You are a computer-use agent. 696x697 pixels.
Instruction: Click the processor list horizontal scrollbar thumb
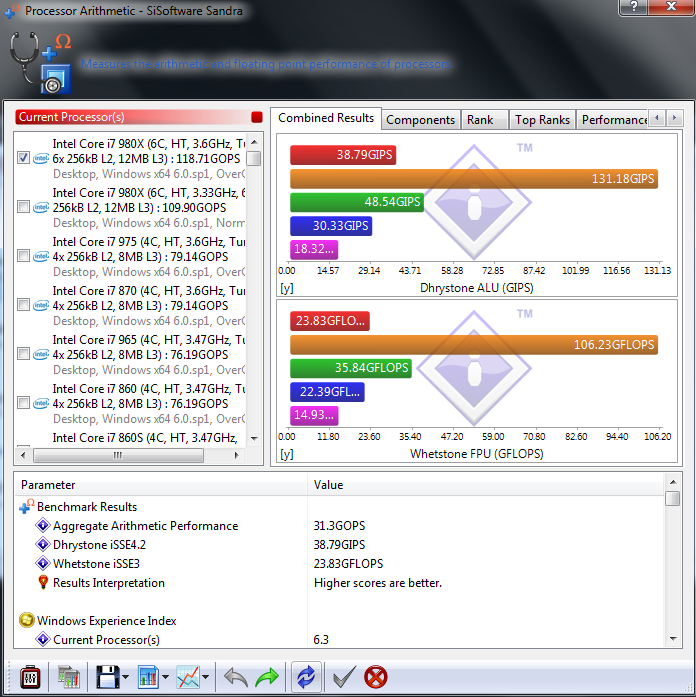click(x=118, y=455)
